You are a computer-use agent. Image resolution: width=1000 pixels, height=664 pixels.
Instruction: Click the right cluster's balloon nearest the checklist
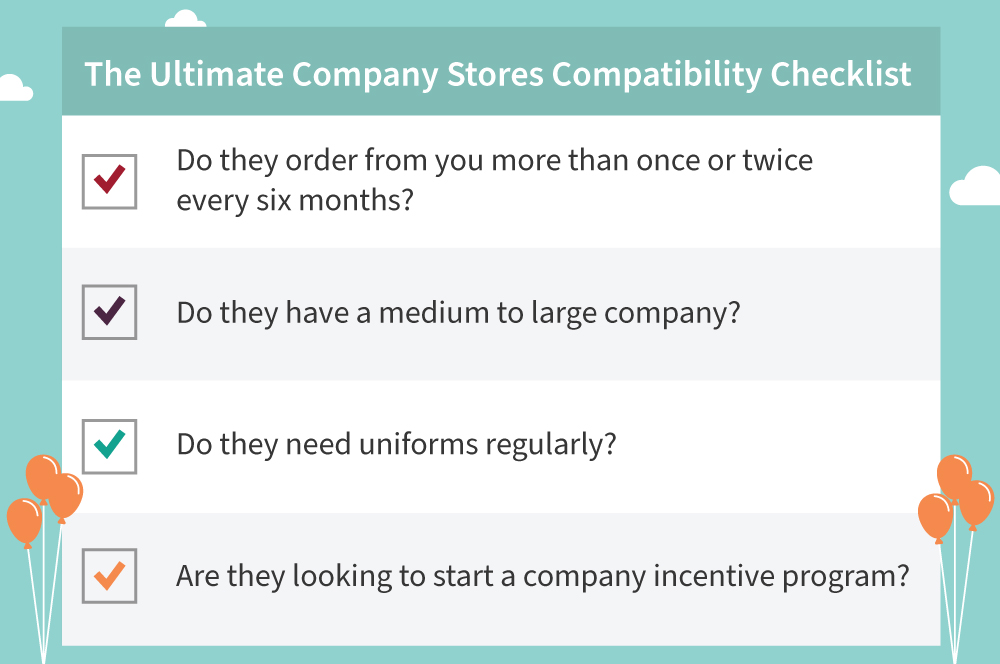click(x=935, y=516)
